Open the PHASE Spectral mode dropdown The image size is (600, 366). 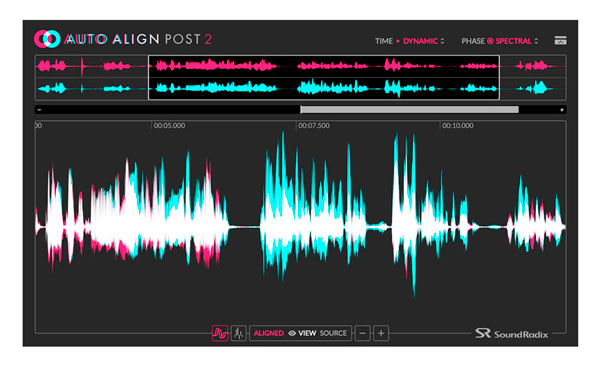coord(517,41)
